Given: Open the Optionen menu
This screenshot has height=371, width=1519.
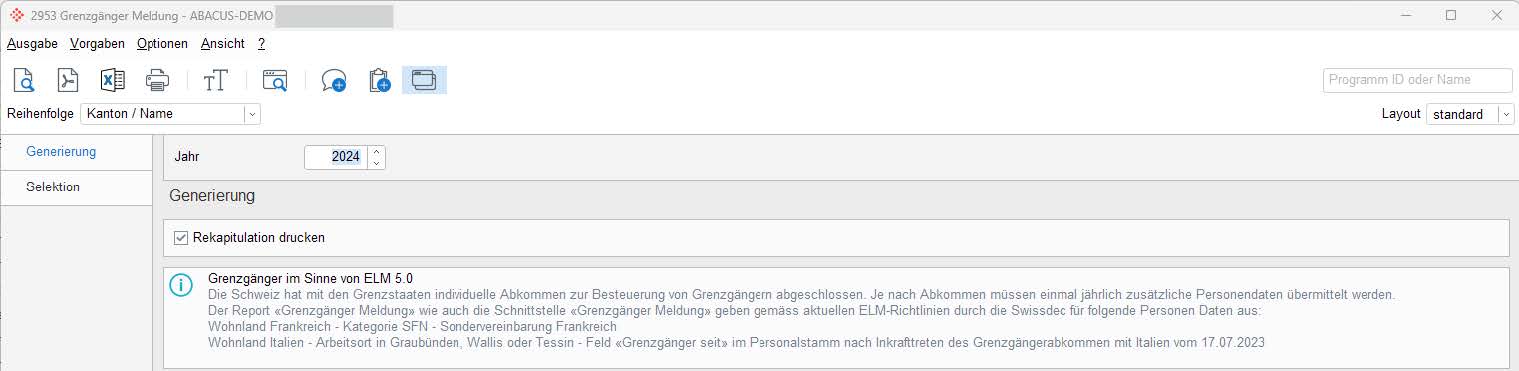Looking at the screenshot, I should coord(162,44).
